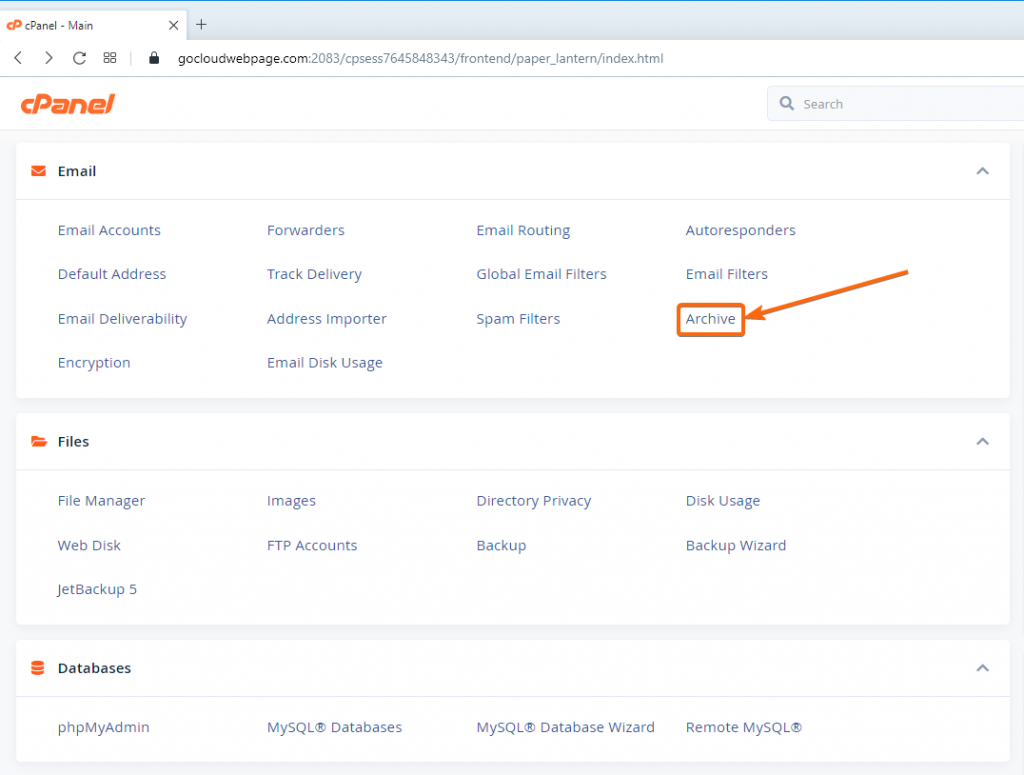
Task: Collapse the Files section
Action: [x=982, y=441]
